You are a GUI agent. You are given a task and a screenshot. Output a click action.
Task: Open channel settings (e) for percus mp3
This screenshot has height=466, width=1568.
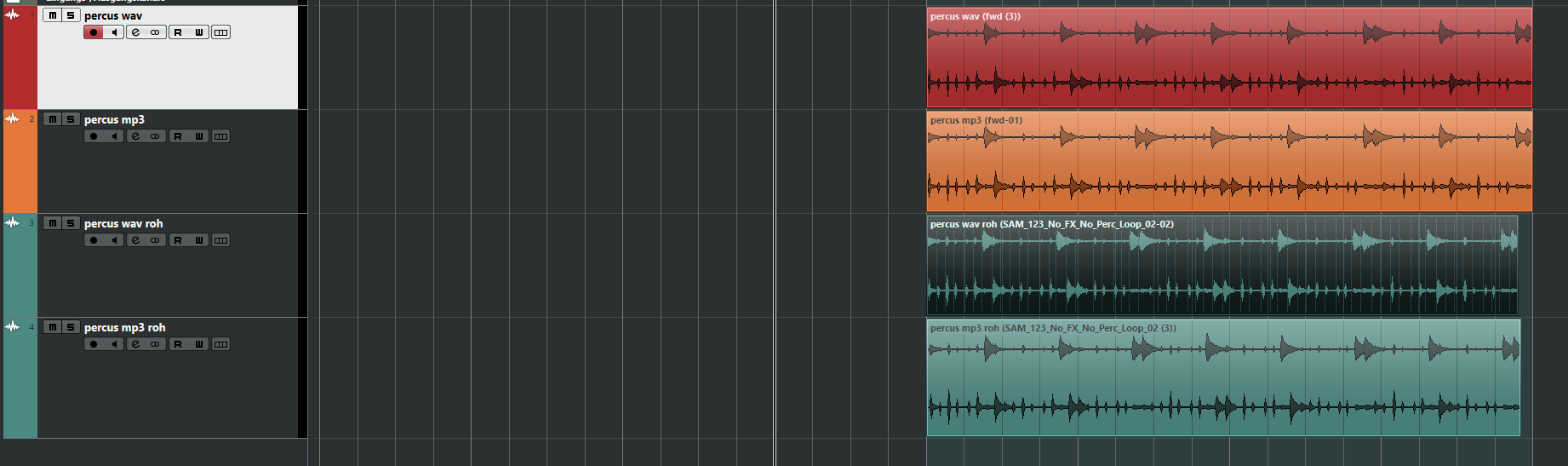tap(136, 136)
